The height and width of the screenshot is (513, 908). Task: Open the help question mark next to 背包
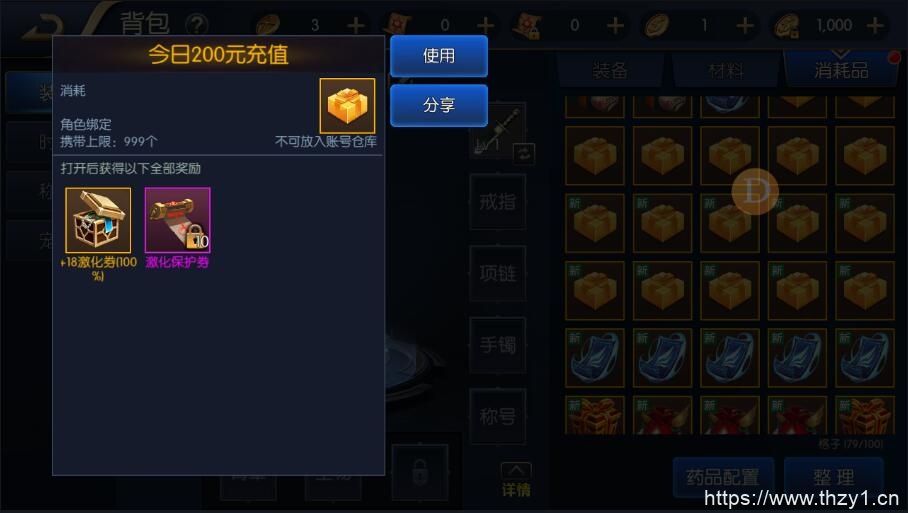[x=197, y=25]
